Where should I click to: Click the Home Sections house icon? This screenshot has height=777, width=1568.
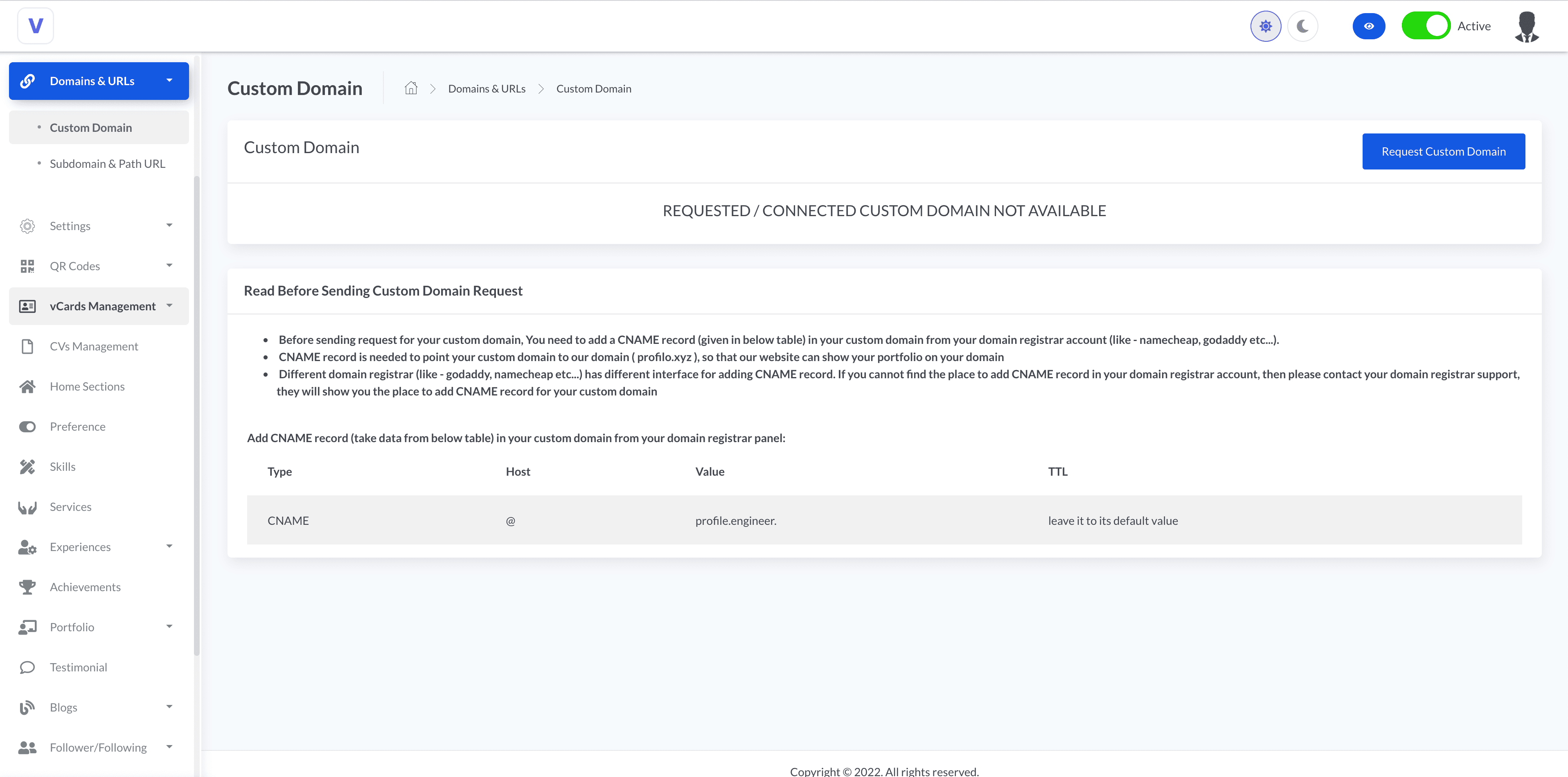tap(27, 387)
